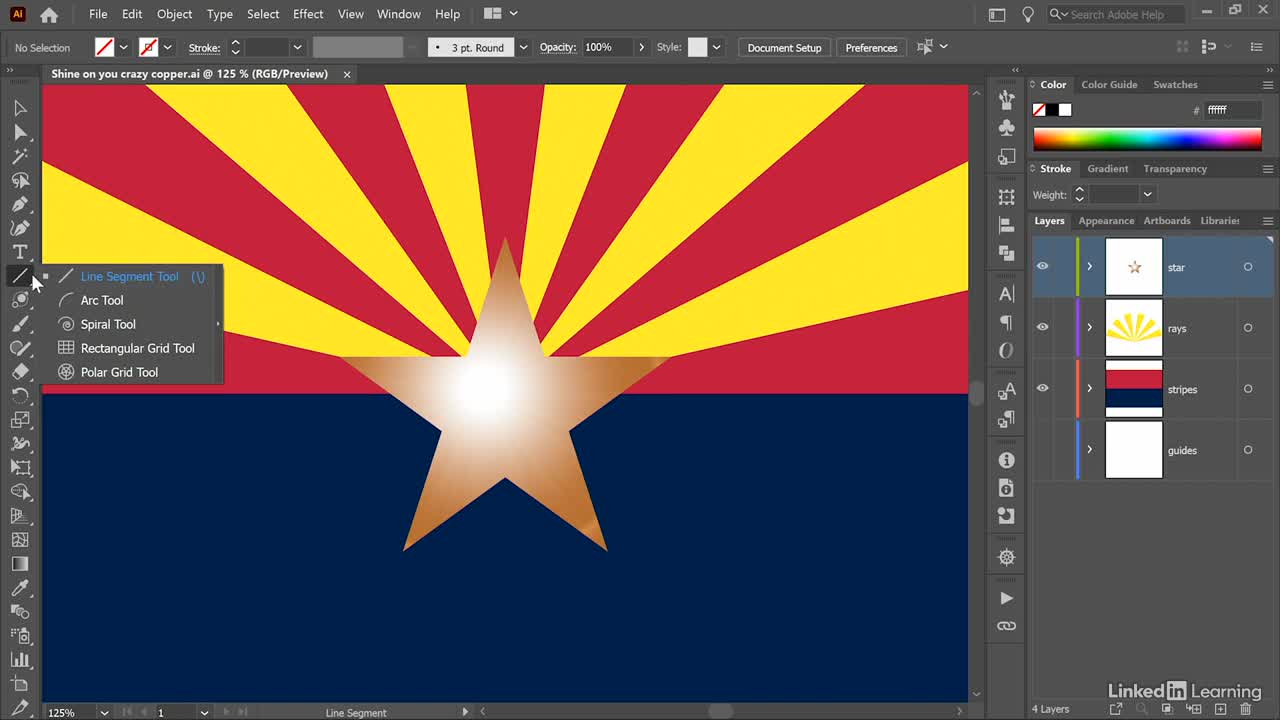1280x720 pixels.
Task: Target the rays layer circle
Action: click(x=1248, y=328)
